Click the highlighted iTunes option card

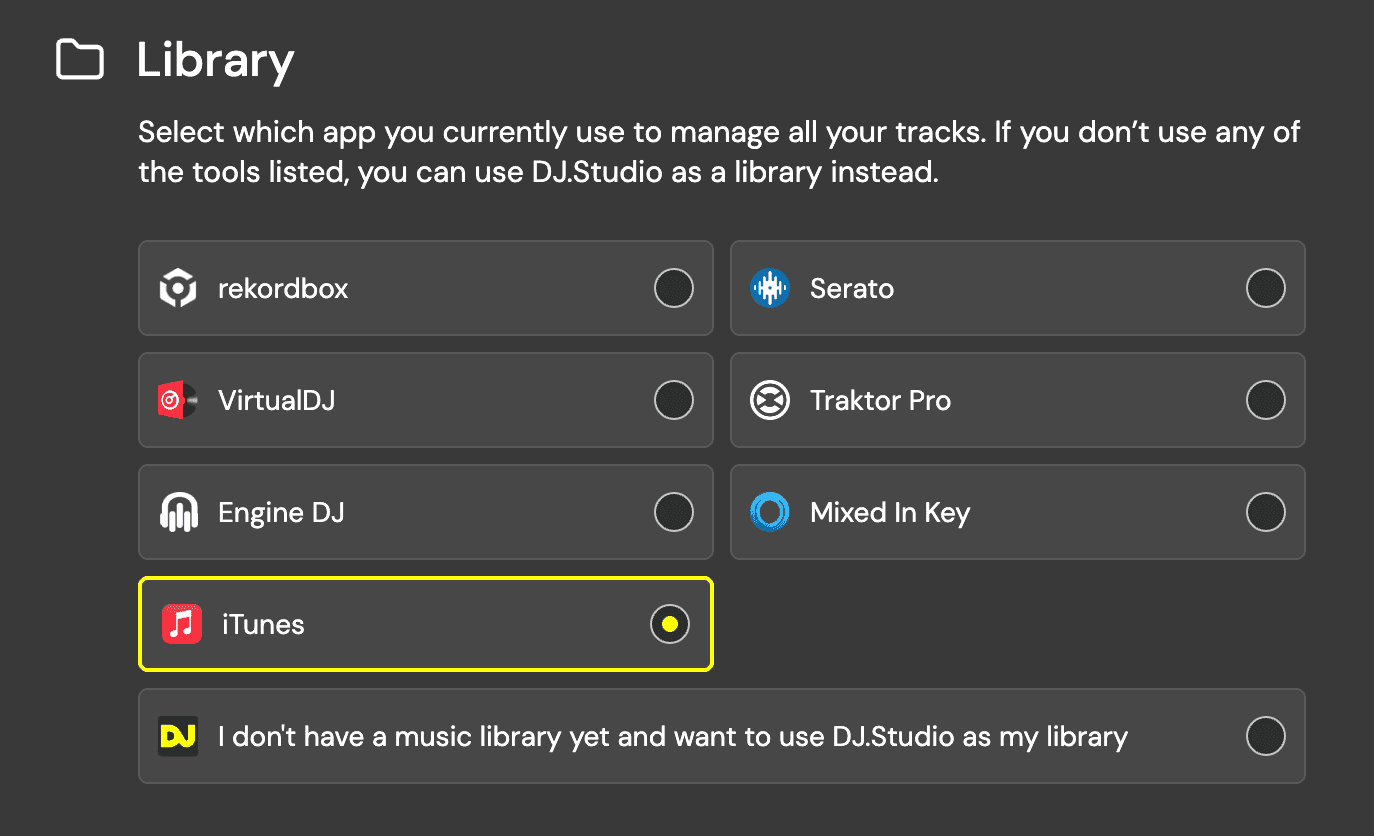(425, 624)
